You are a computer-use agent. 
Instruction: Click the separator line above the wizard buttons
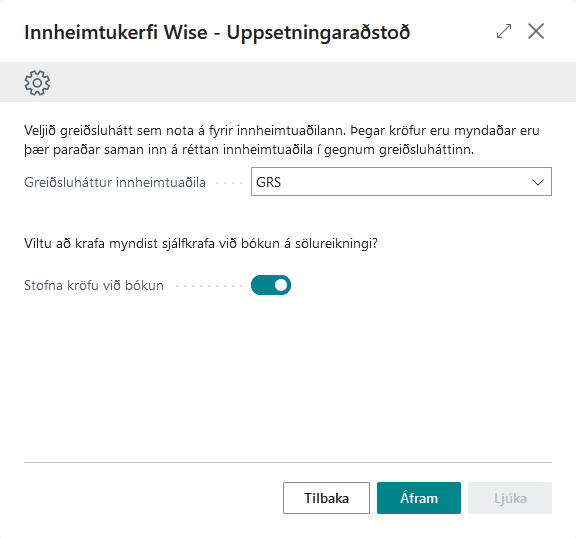coord(288,462)
